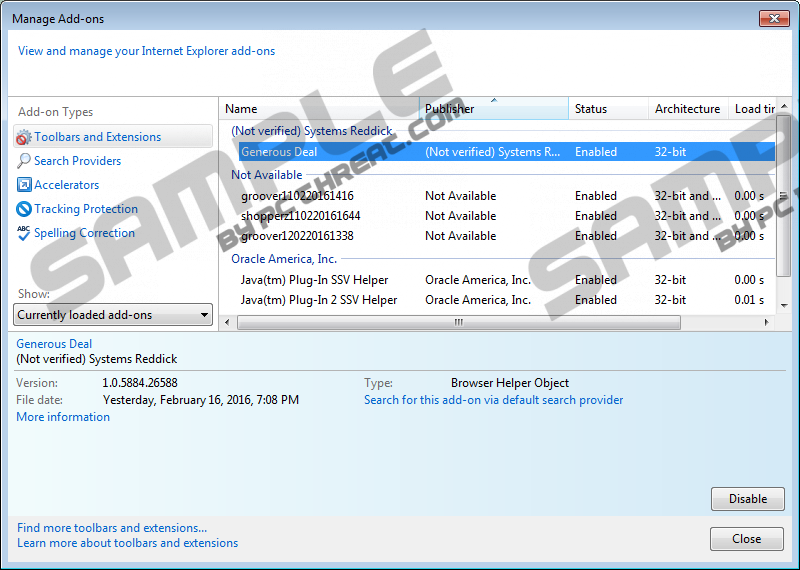Click the Toolbars and Extensions gear icon
The height and width of the screenshot is (570, 800).
[x=24, y=137]
